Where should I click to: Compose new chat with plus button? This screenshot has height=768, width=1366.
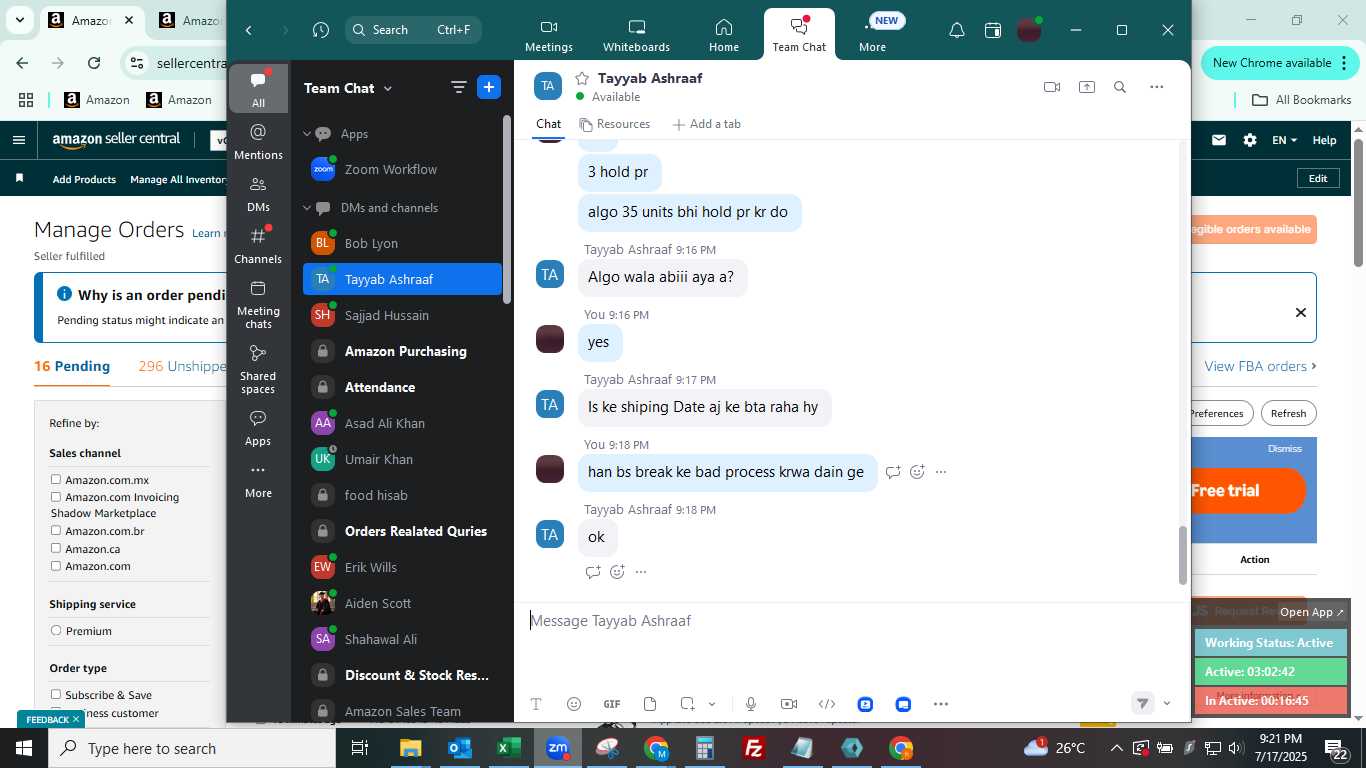coord(489,87)
